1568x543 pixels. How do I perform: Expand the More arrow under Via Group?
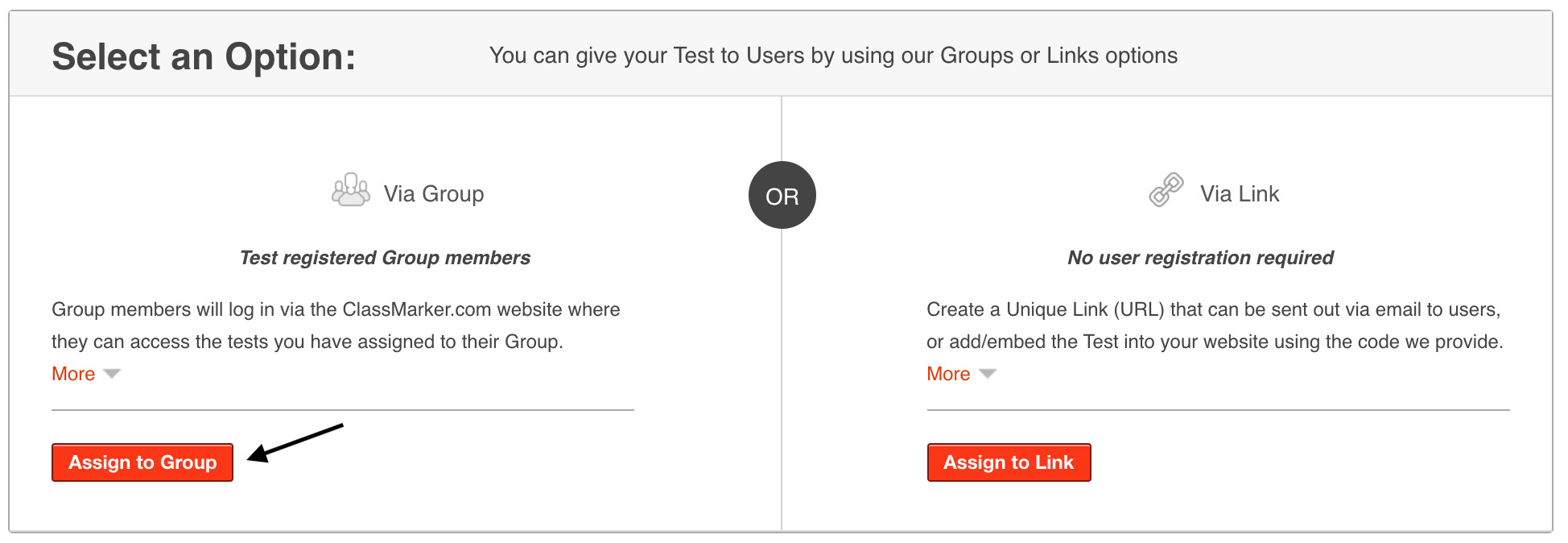tap(112, 374)
